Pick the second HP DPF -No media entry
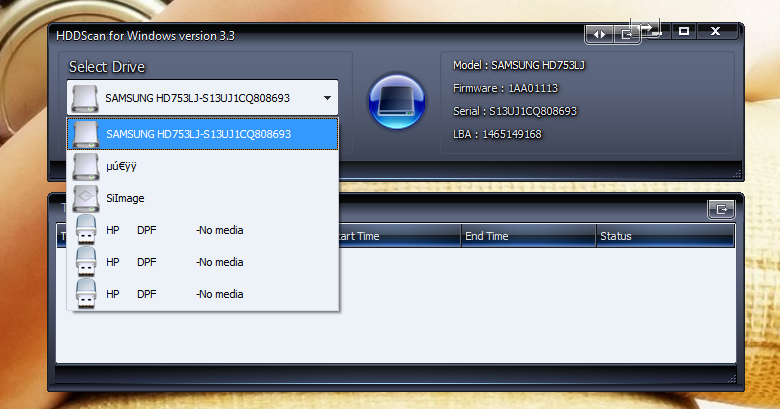 pos(203,262)
